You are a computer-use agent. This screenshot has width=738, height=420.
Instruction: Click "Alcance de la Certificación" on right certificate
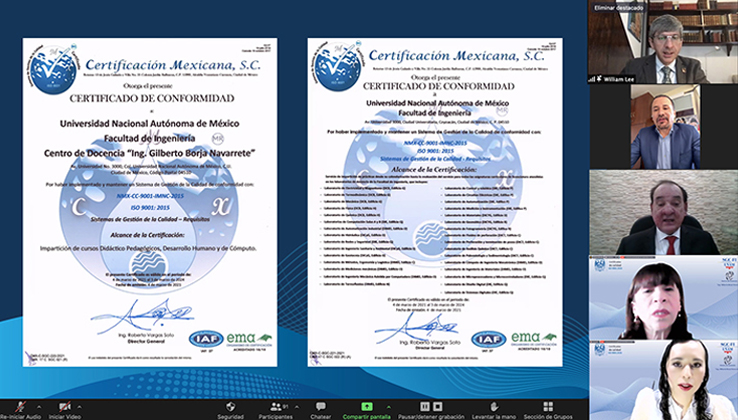click(434, 169)
